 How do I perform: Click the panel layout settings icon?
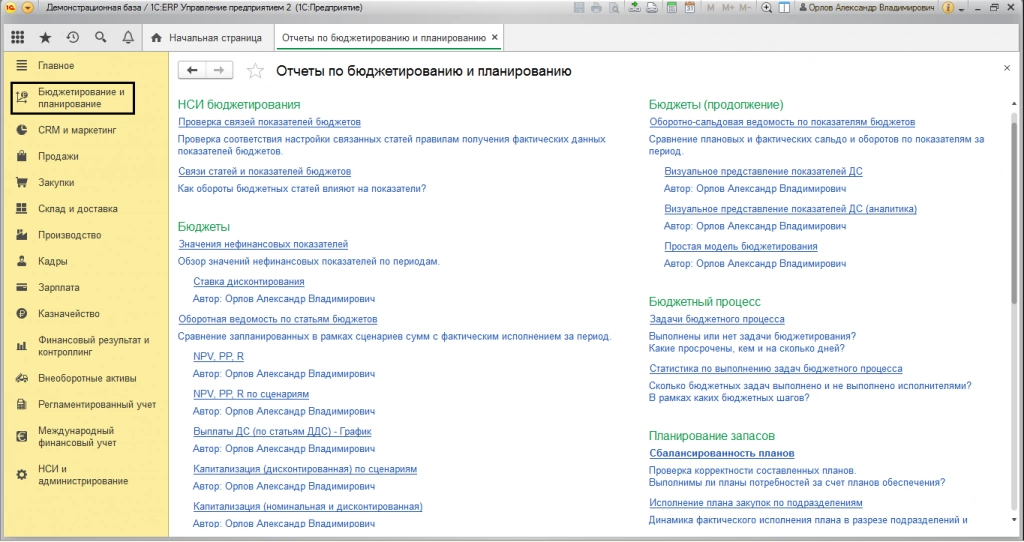click(784, 8)
